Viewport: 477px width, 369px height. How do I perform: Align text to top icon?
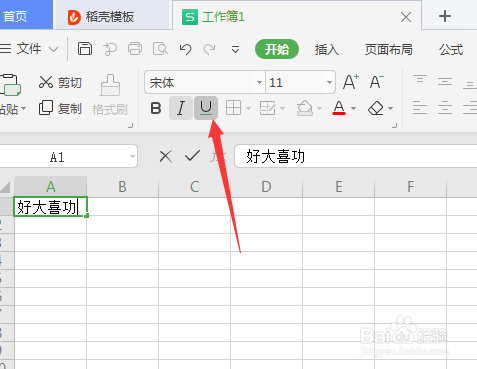click(x=420, y=80)
